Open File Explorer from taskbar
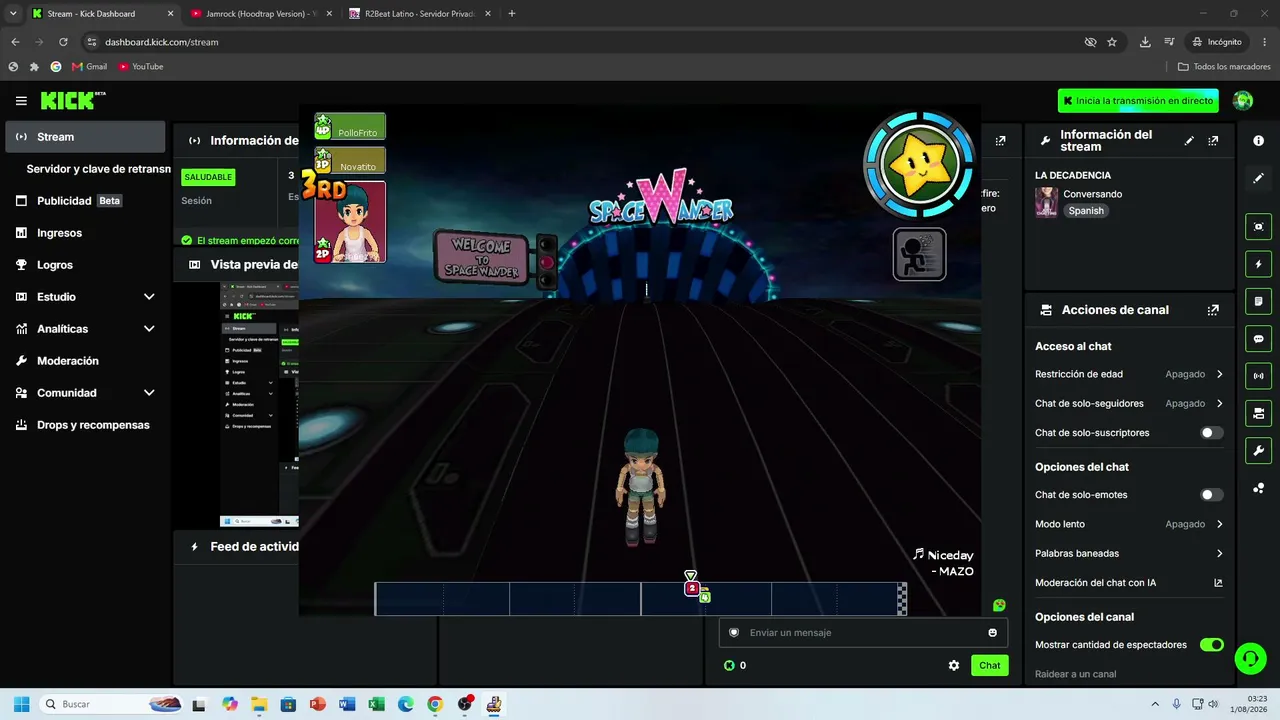 [259, 704]
